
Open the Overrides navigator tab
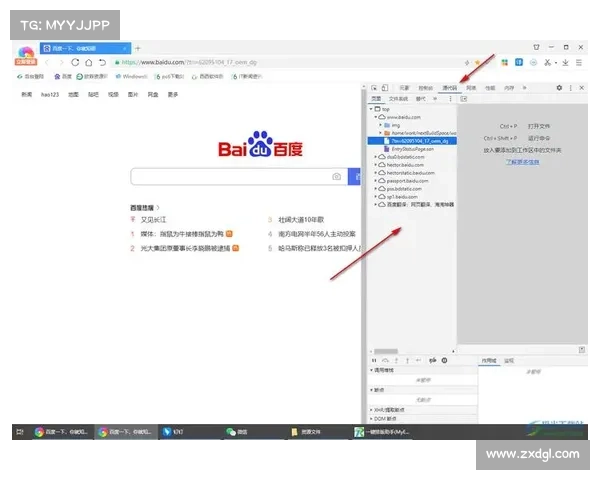421,99
